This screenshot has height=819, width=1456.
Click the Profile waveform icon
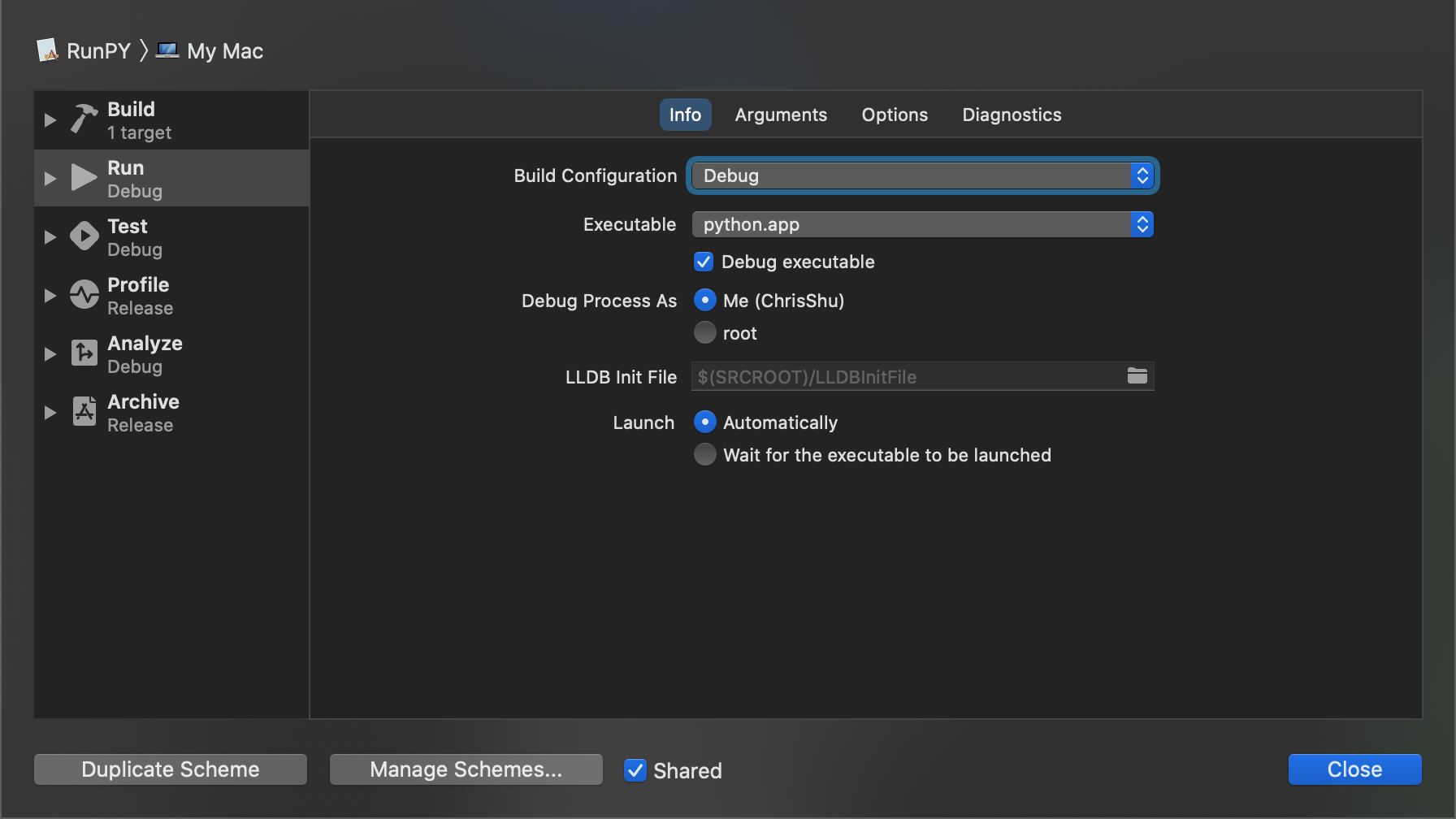click(84, 294)
